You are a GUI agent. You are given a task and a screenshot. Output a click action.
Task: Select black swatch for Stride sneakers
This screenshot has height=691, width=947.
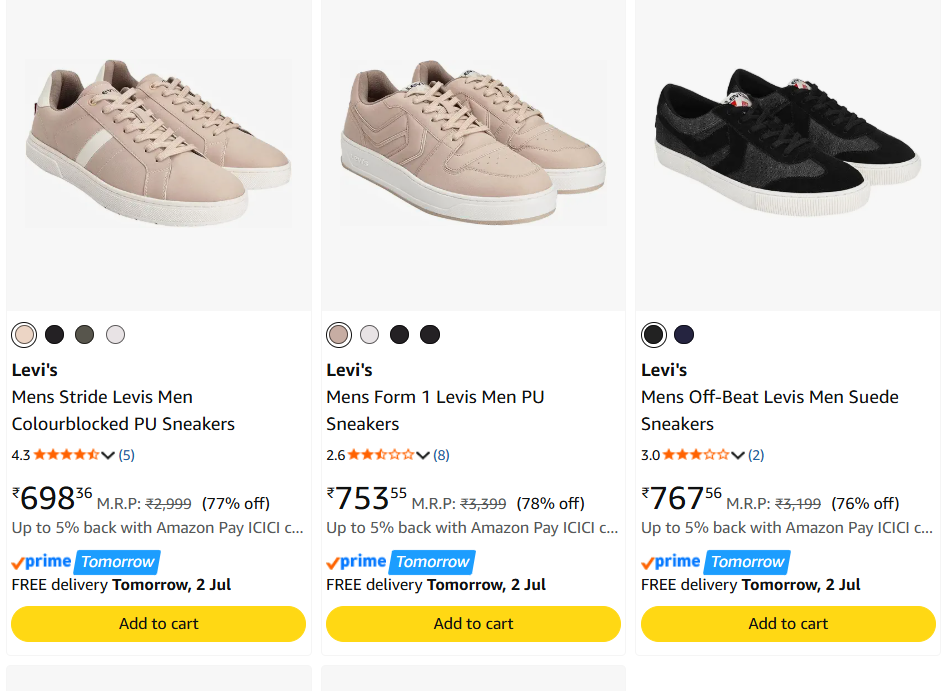(x=54, y=335)
